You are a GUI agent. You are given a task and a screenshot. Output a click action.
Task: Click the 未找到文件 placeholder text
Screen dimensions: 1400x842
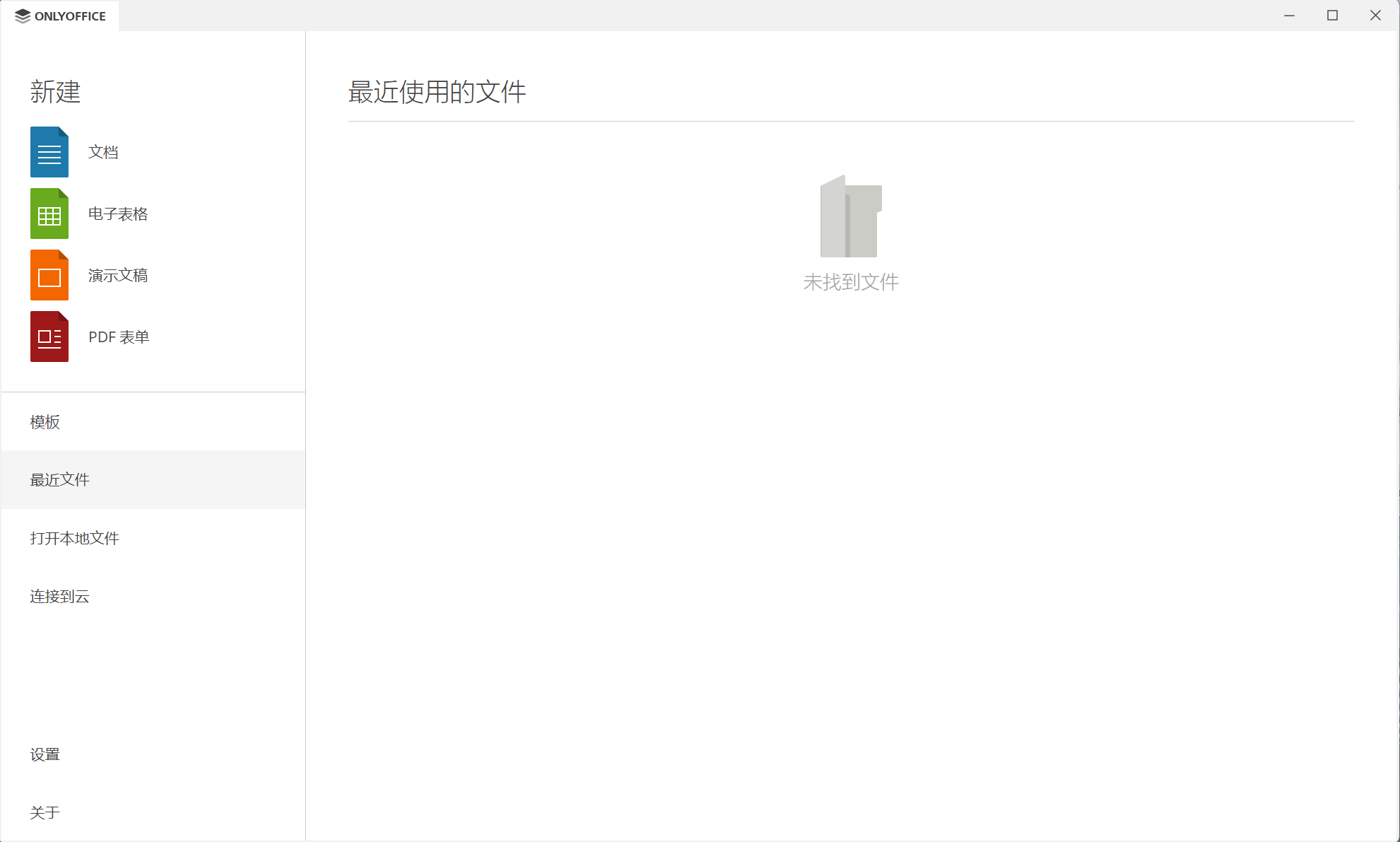pyautogui.click(x=850, y=282)
